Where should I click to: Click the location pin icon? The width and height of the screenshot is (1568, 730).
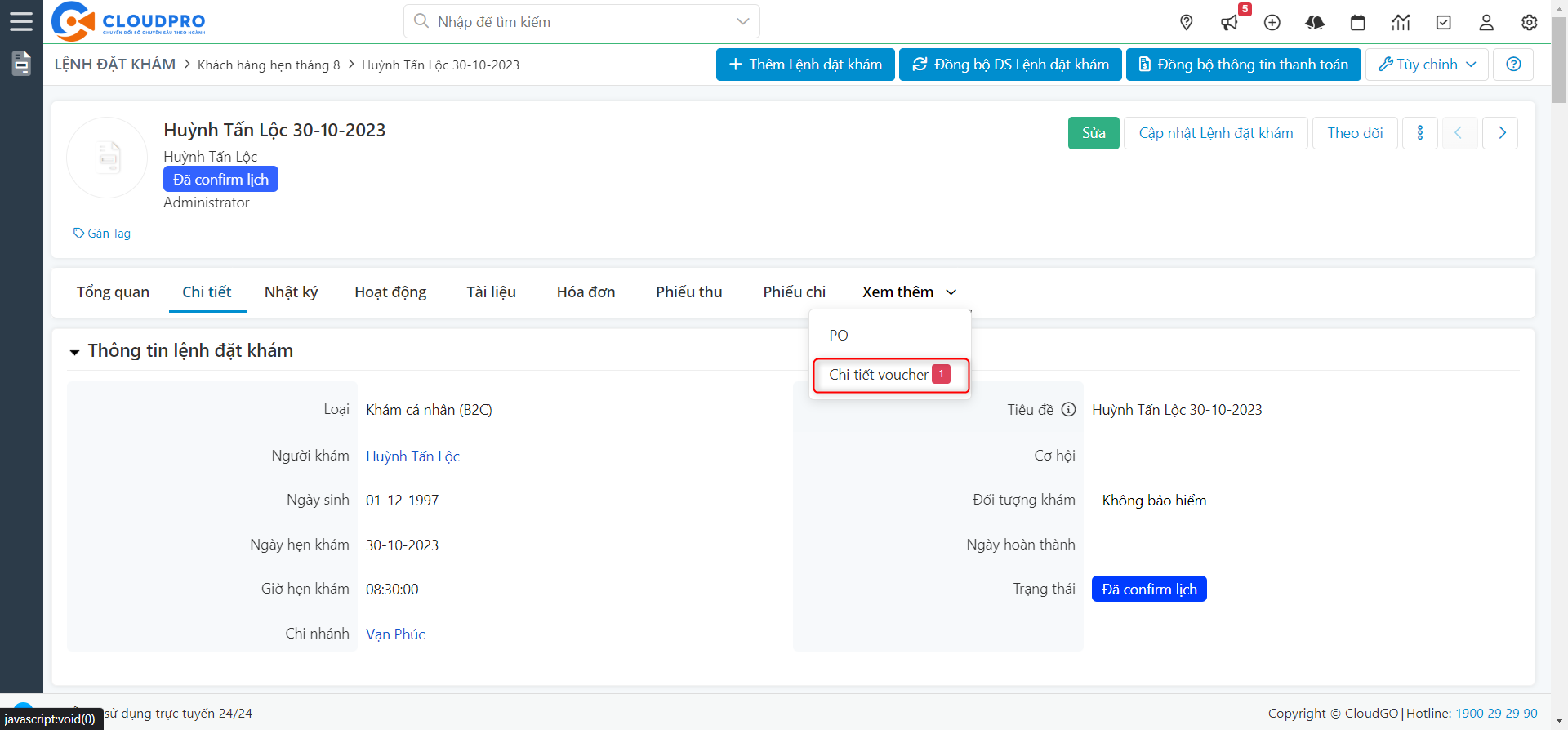[x=1187, y=23]
